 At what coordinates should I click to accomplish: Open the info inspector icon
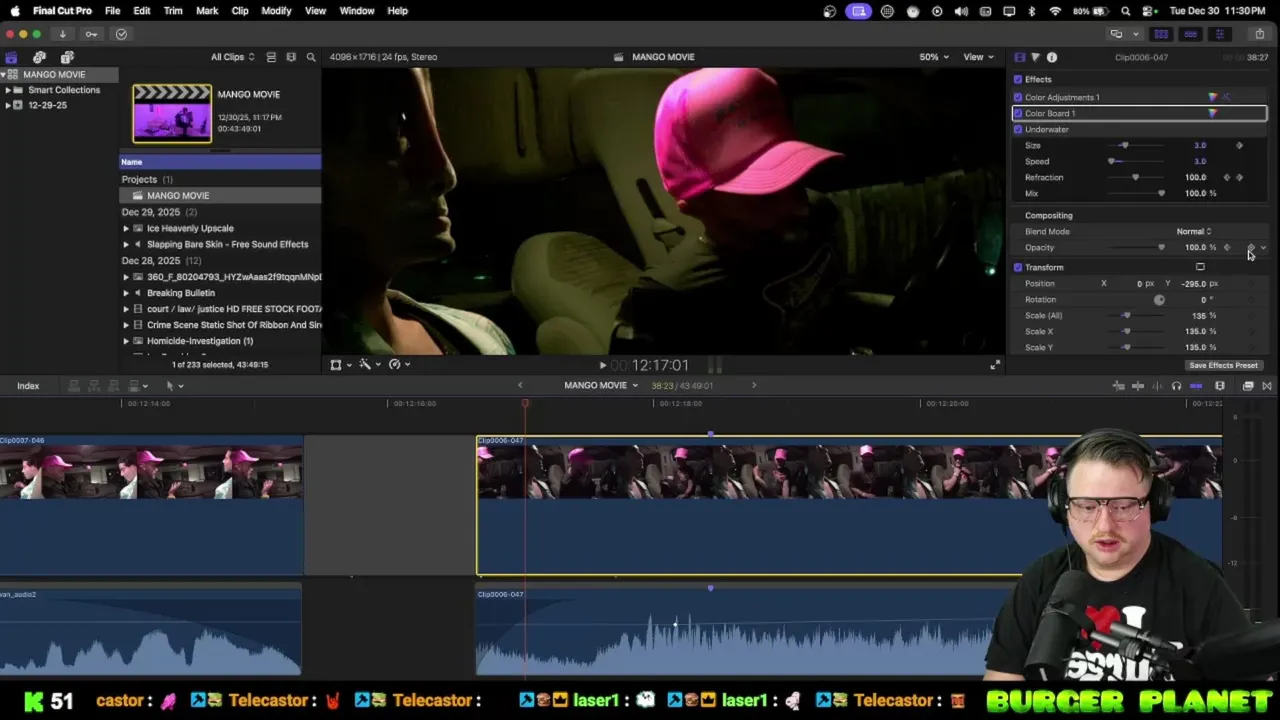point(1052,57)
